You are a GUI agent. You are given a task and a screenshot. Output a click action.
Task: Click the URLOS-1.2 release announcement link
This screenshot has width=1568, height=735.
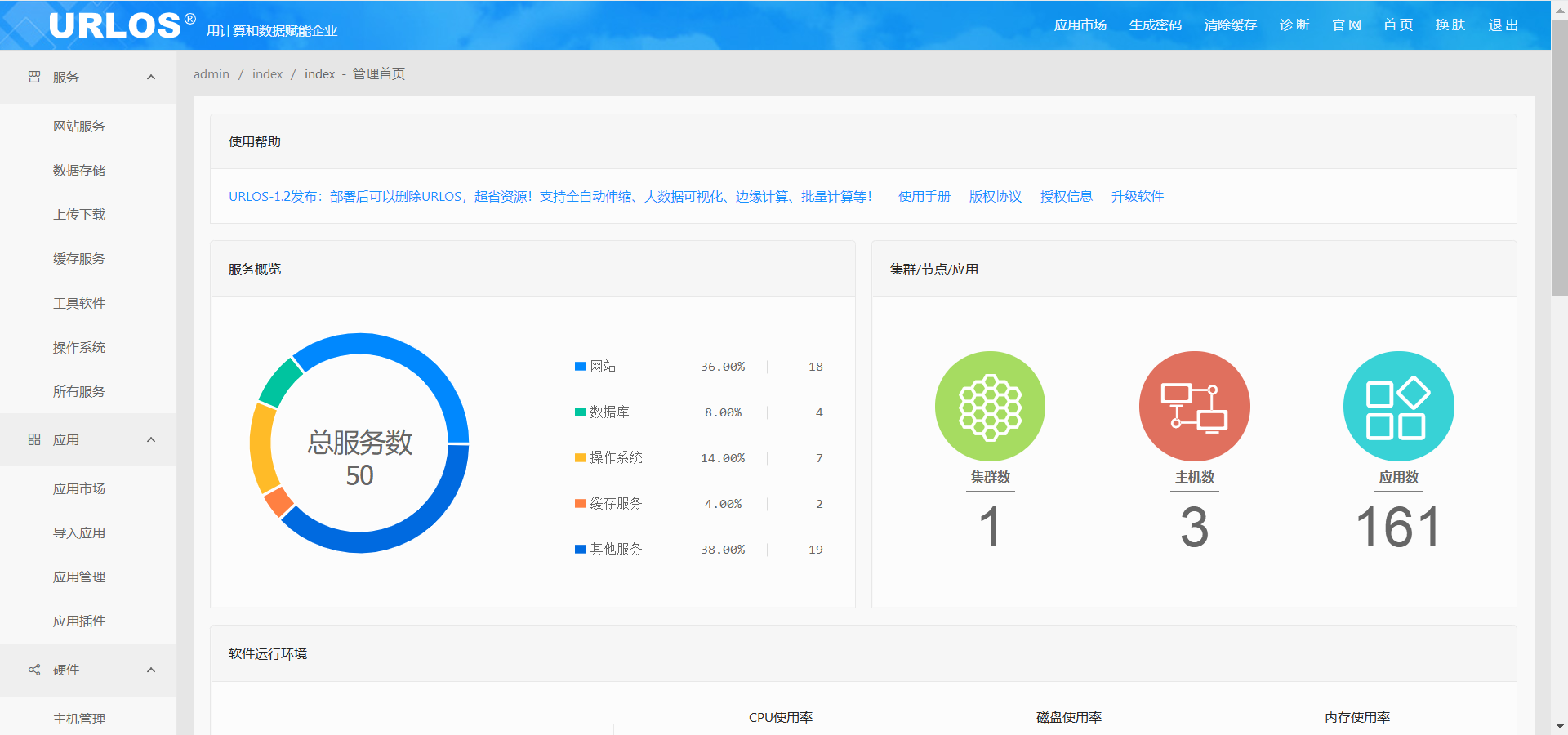550,196
